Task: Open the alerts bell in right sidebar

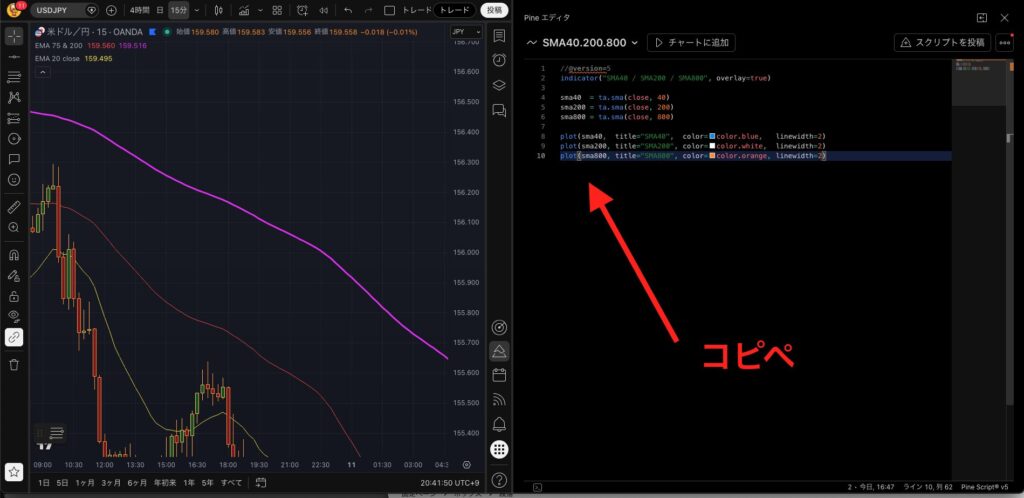Action: click(498, 424)
